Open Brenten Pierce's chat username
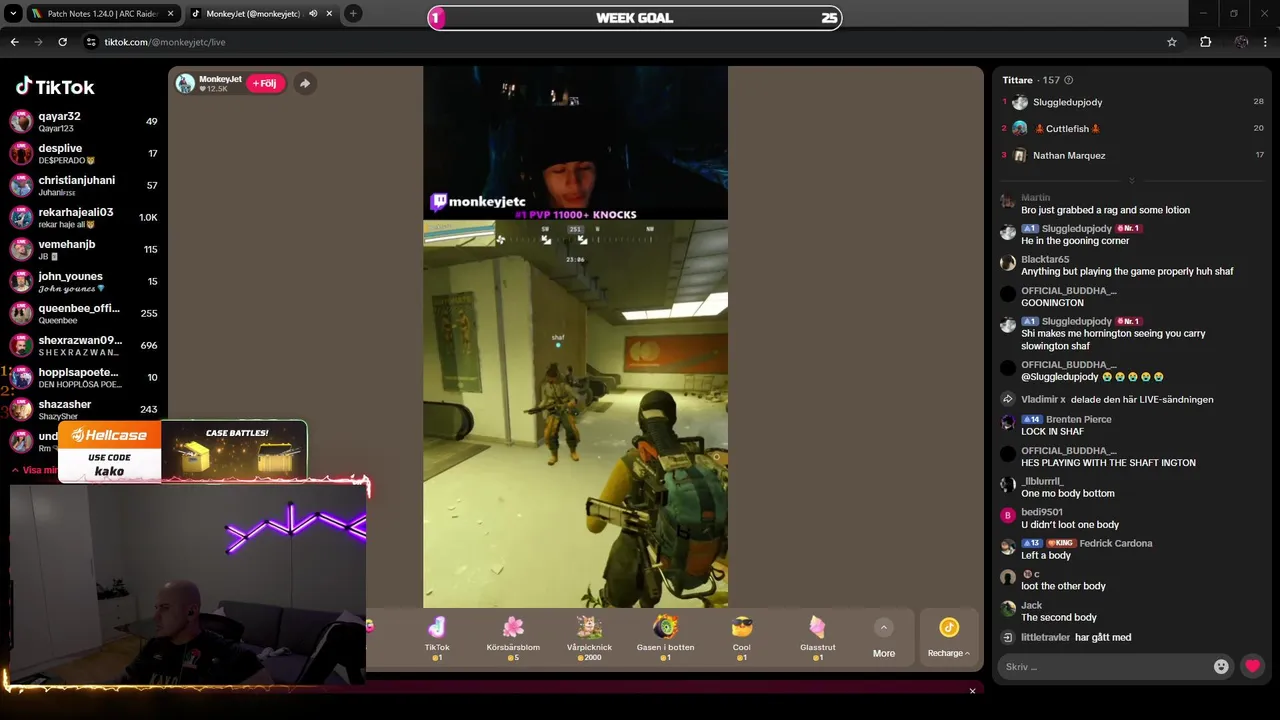 coord(1078,420)
